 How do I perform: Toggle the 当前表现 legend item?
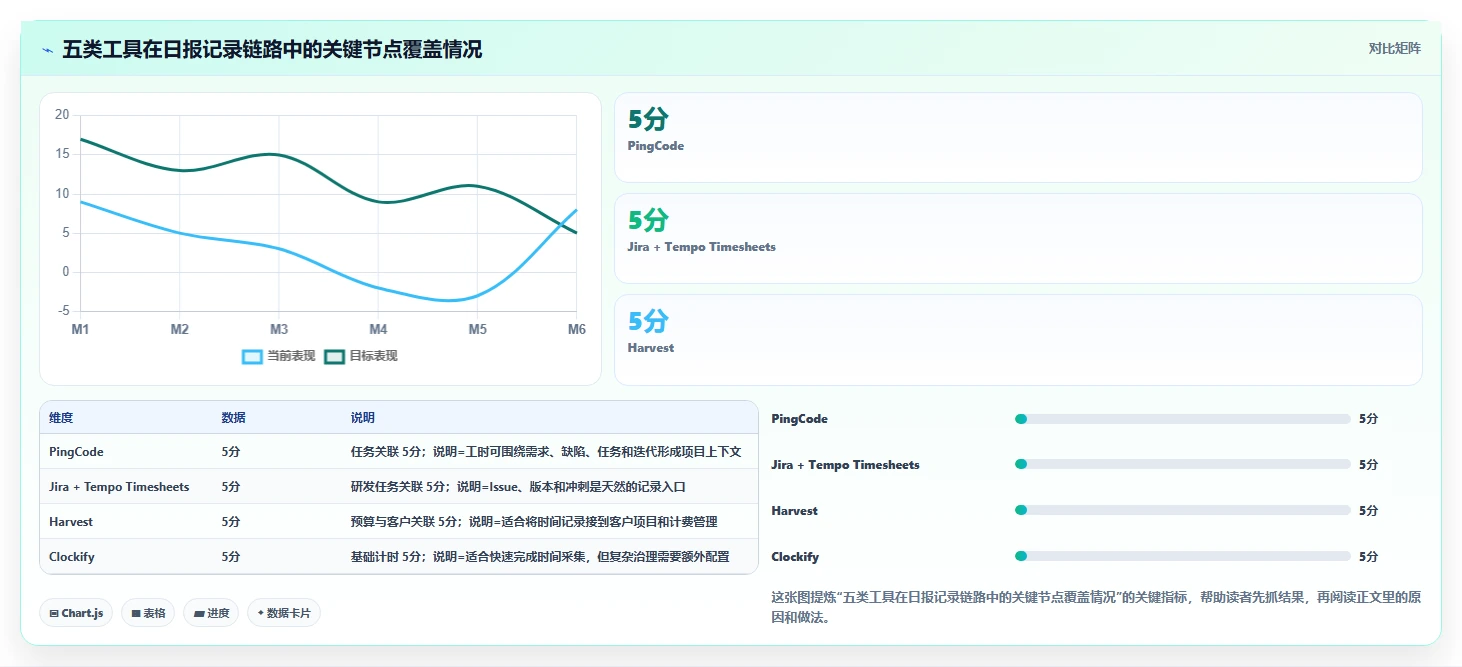click(279, 356)
